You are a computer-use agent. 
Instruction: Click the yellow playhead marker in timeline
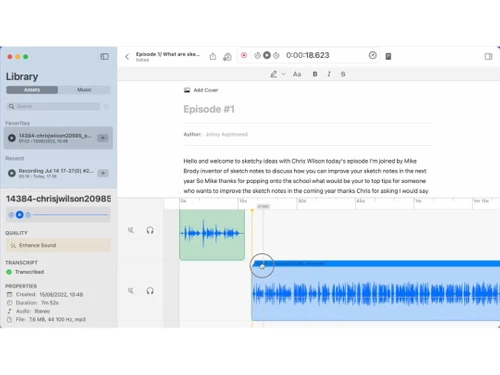point(252,211)
